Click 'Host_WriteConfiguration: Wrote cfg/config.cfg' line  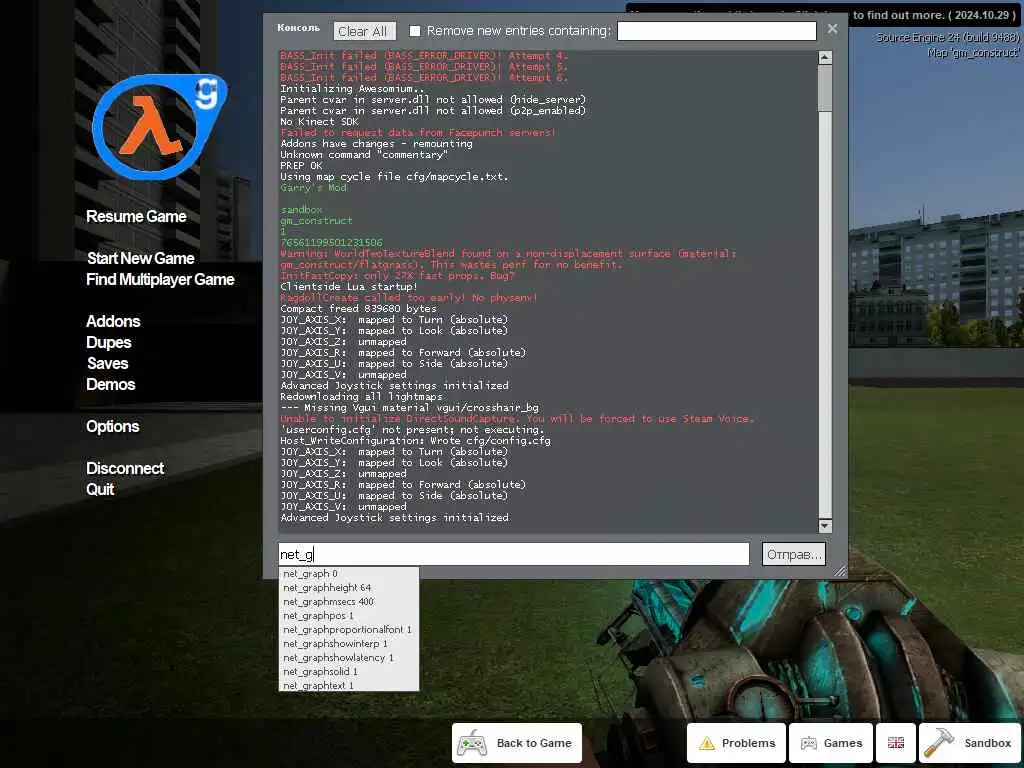[x=415, y=441]
